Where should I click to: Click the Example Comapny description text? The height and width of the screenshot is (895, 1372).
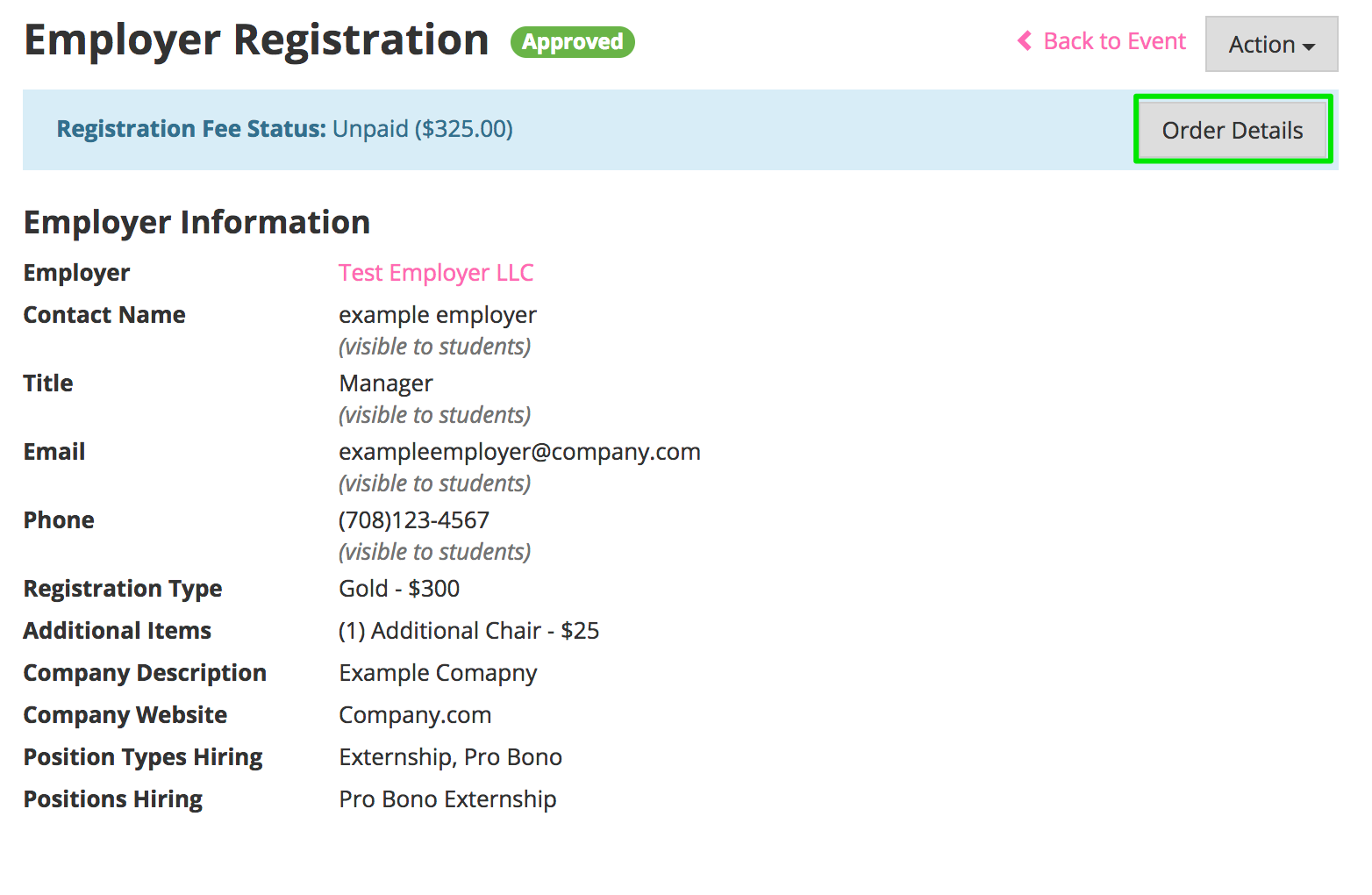438,673
